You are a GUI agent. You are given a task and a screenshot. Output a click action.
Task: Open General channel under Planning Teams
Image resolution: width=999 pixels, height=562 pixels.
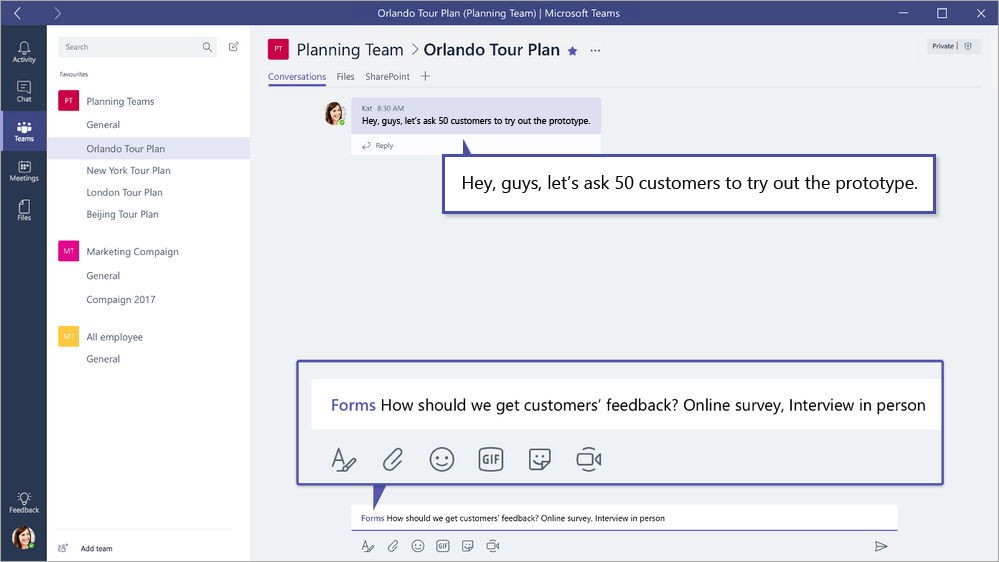103,125
